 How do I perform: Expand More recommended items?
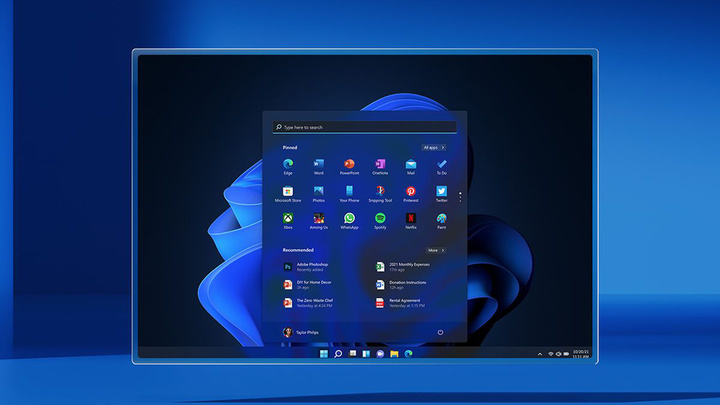tap(436, 250)
